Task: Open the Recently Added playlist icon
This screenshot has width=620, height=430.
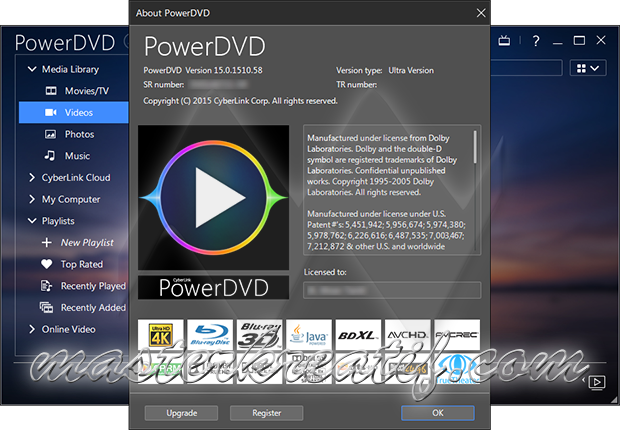Action: coord(46,307)
